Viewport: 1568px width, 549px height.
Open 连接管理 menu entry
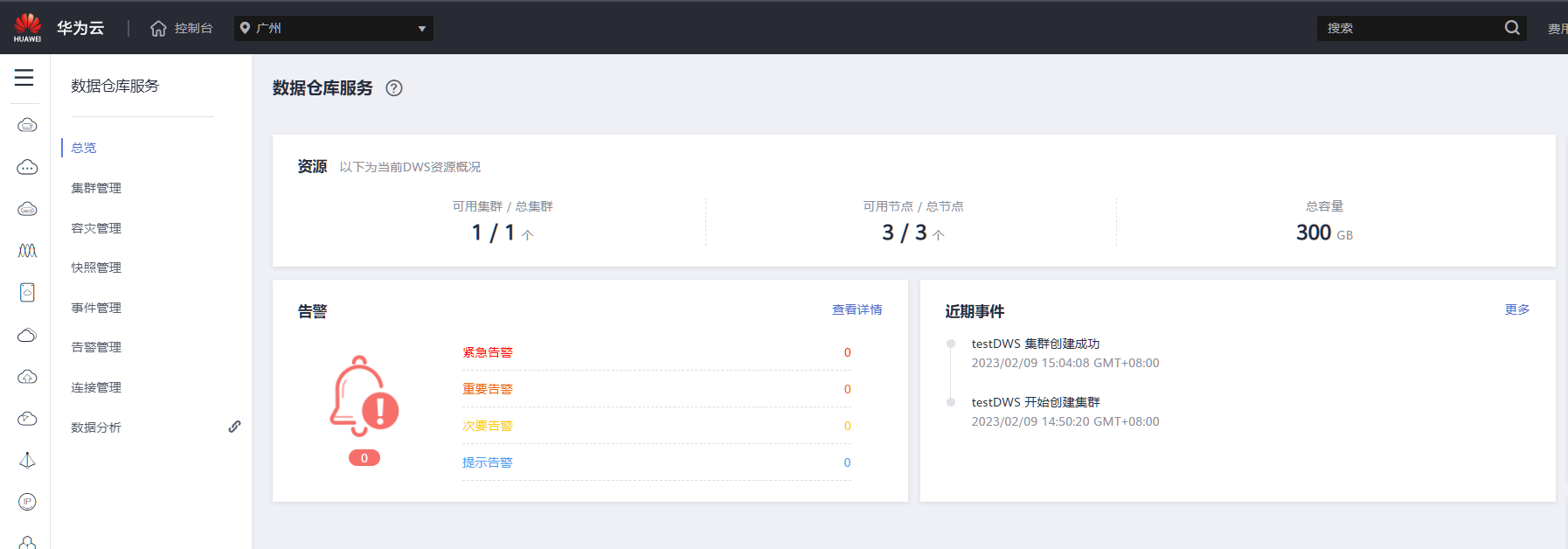coord(96,387)
